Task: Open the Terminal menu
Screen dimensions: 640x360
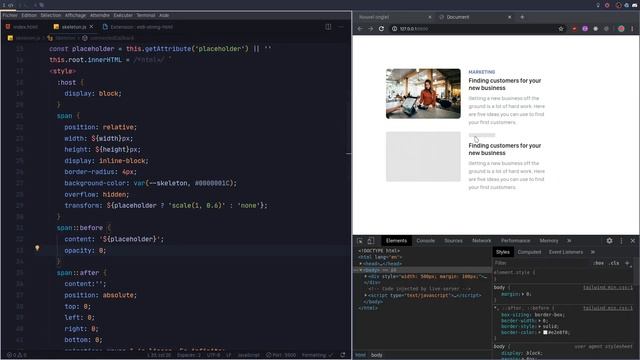Action: 146,15
